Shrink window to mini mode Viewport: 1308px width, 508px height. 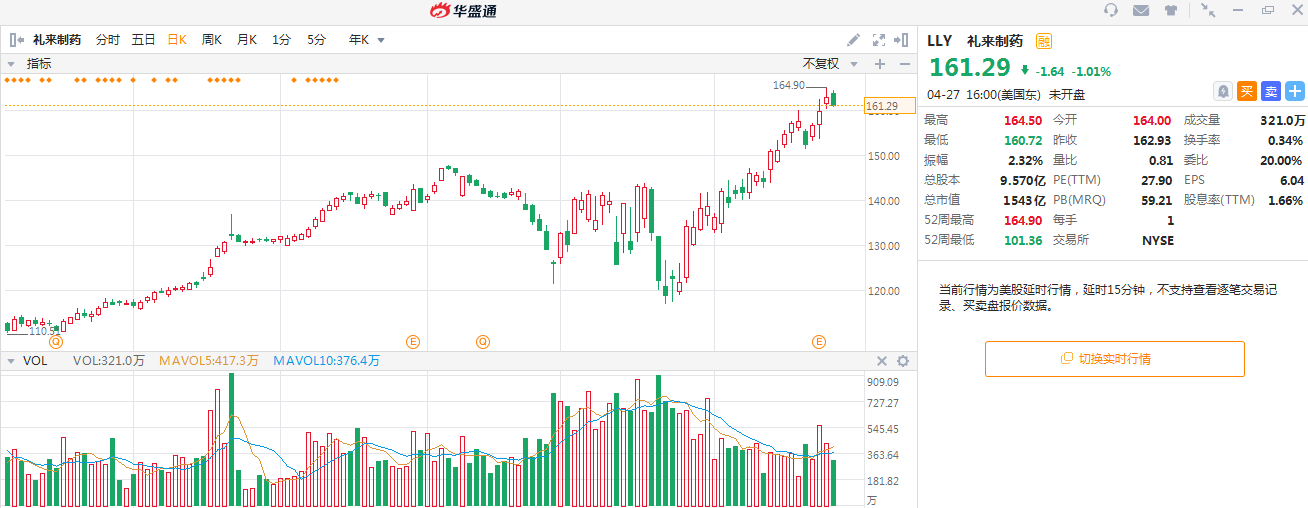tap(1209, 10)
